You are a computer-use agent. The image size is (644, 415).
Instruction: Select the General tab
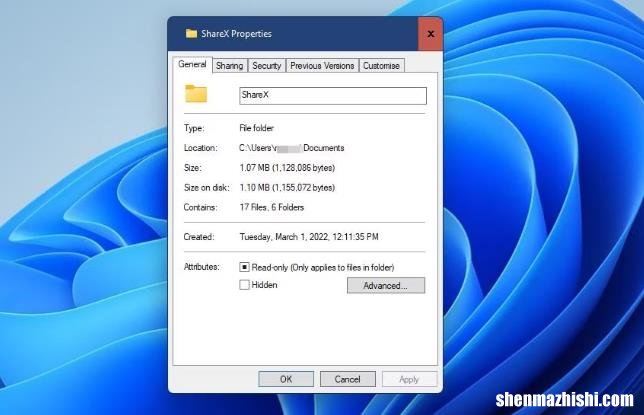[x=192, y=65]
